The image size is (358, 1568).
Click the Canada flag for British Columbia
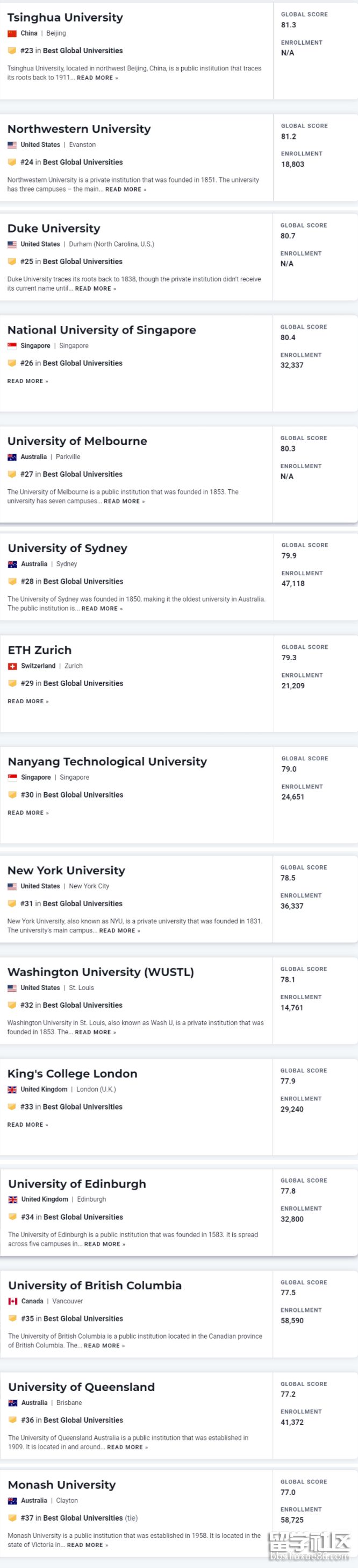click(13, 1301)
